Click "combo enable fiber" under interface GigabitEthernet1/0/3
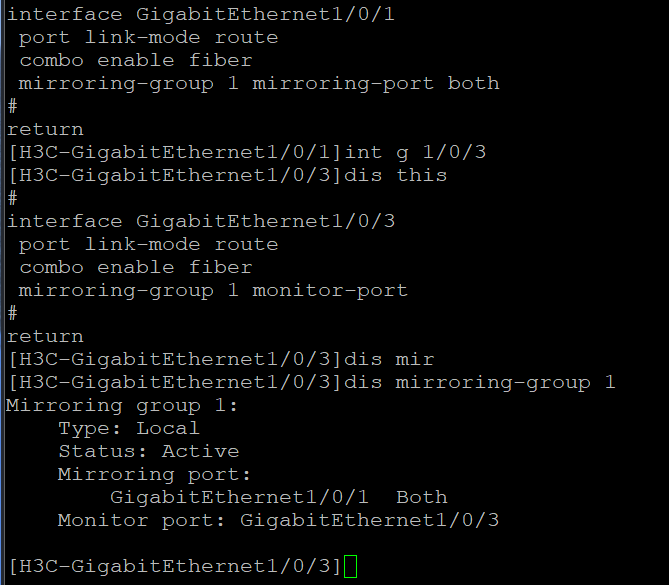Screen dimensions: 669x585 coord(135,267)
